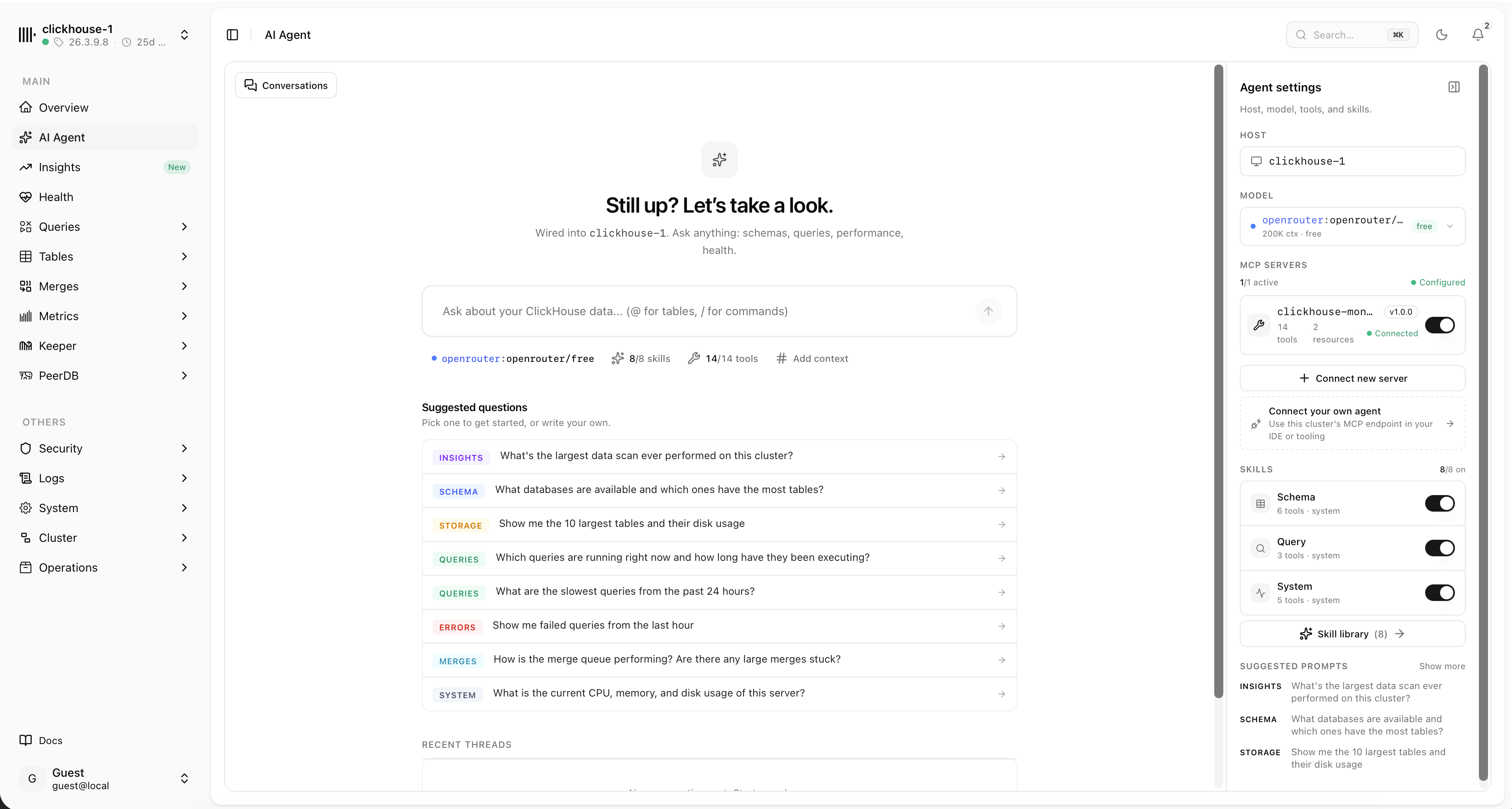1512x809 pixels.
Task: Click the Merges sidebar icon
Action: click(25, 286)
